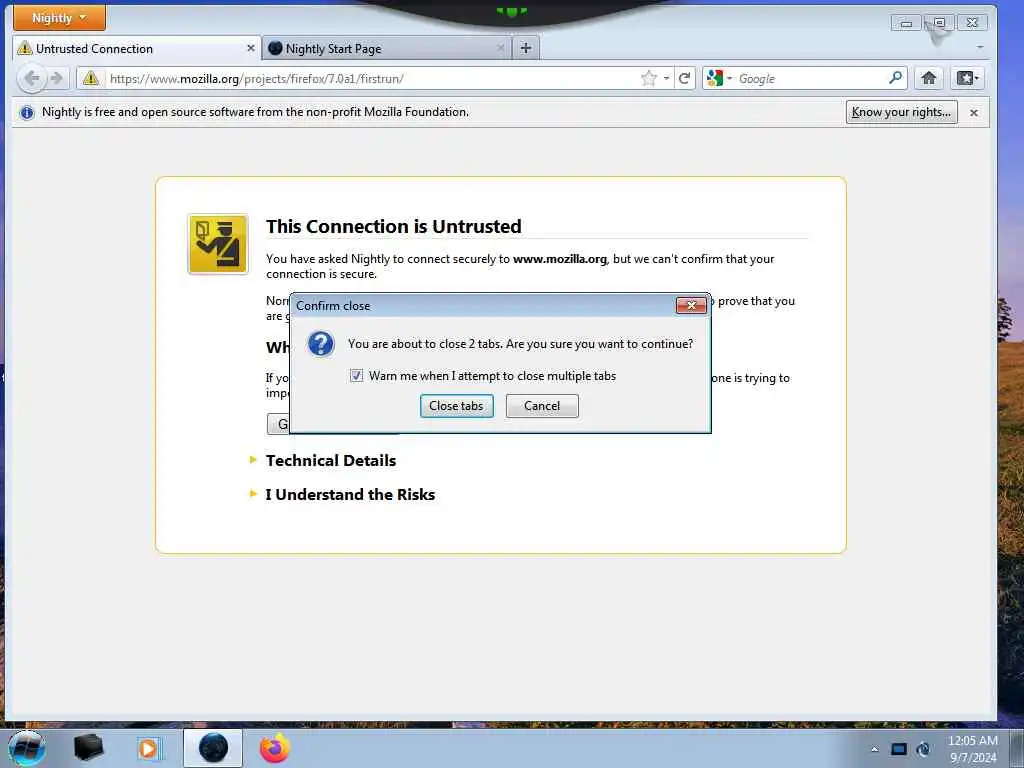Click the taskbar clock showing 12:05 AM

(x=972, y=748)
